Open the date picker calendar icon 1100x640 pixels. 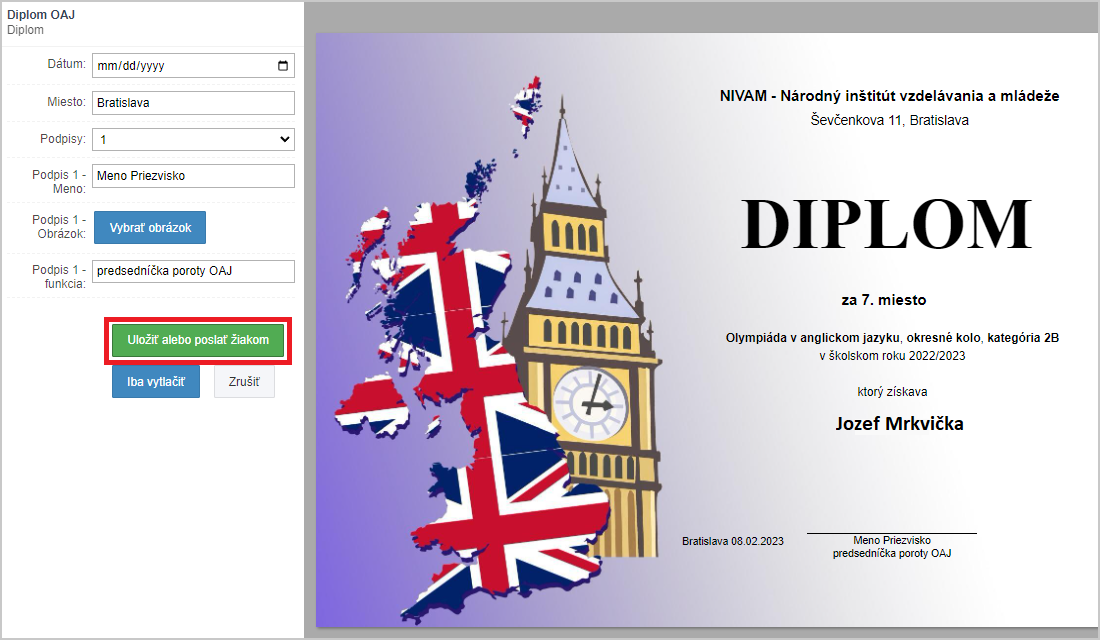click(283, 66)
